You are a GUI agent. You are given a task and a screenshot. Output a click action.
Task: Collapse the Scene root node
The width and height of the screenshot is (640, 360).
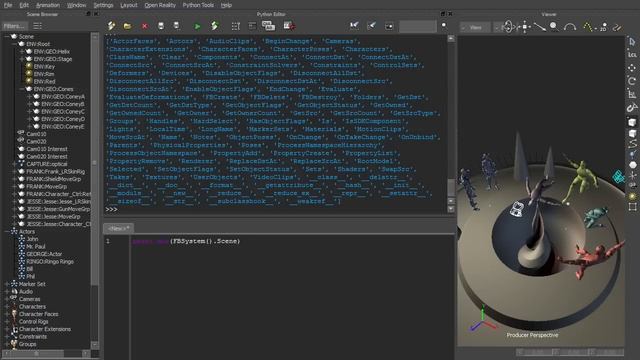pyautogui.click(x=7, y=36)
